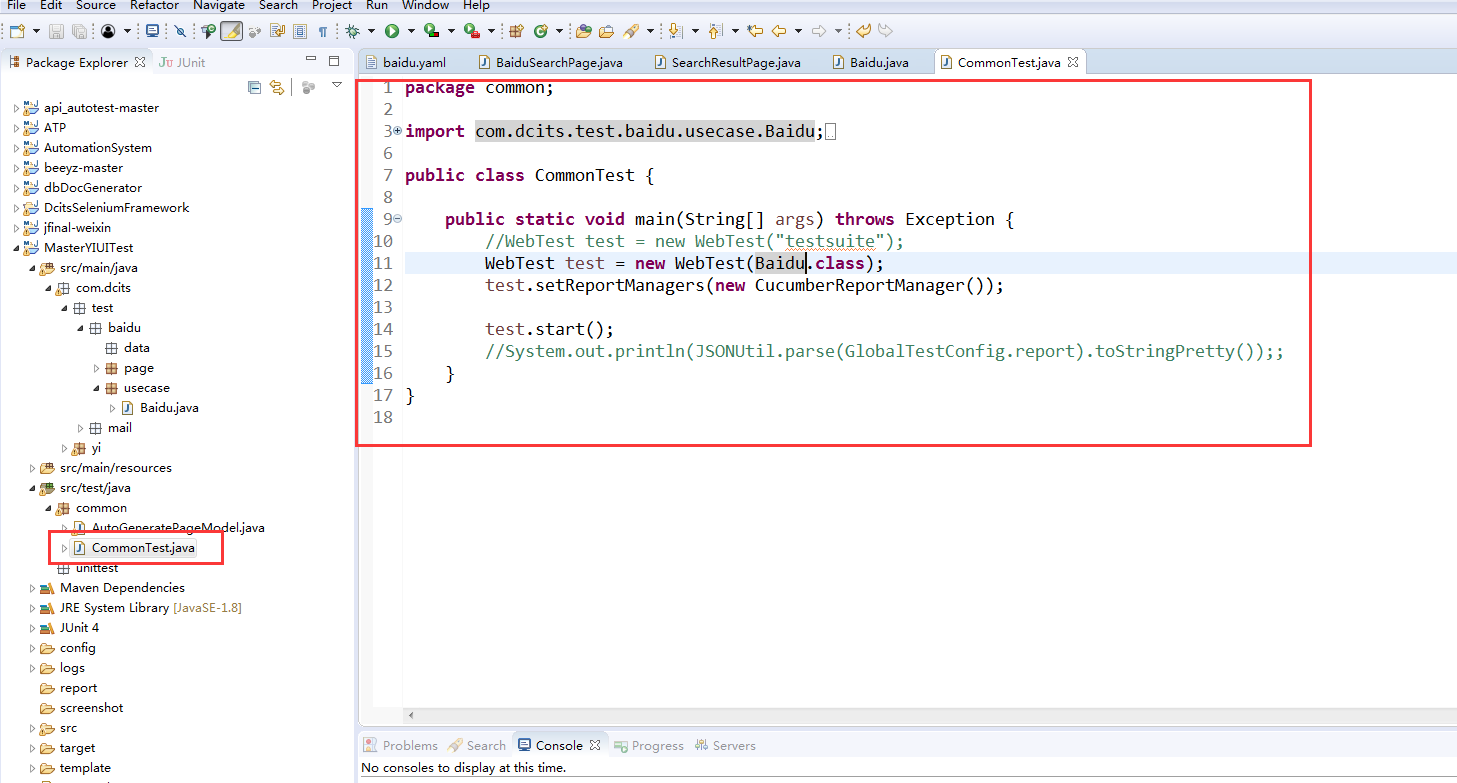The width and height of the screenshot is (1457, 783).
Task: Open the Run button dropdown arrow
Action: tap(411, 32)
